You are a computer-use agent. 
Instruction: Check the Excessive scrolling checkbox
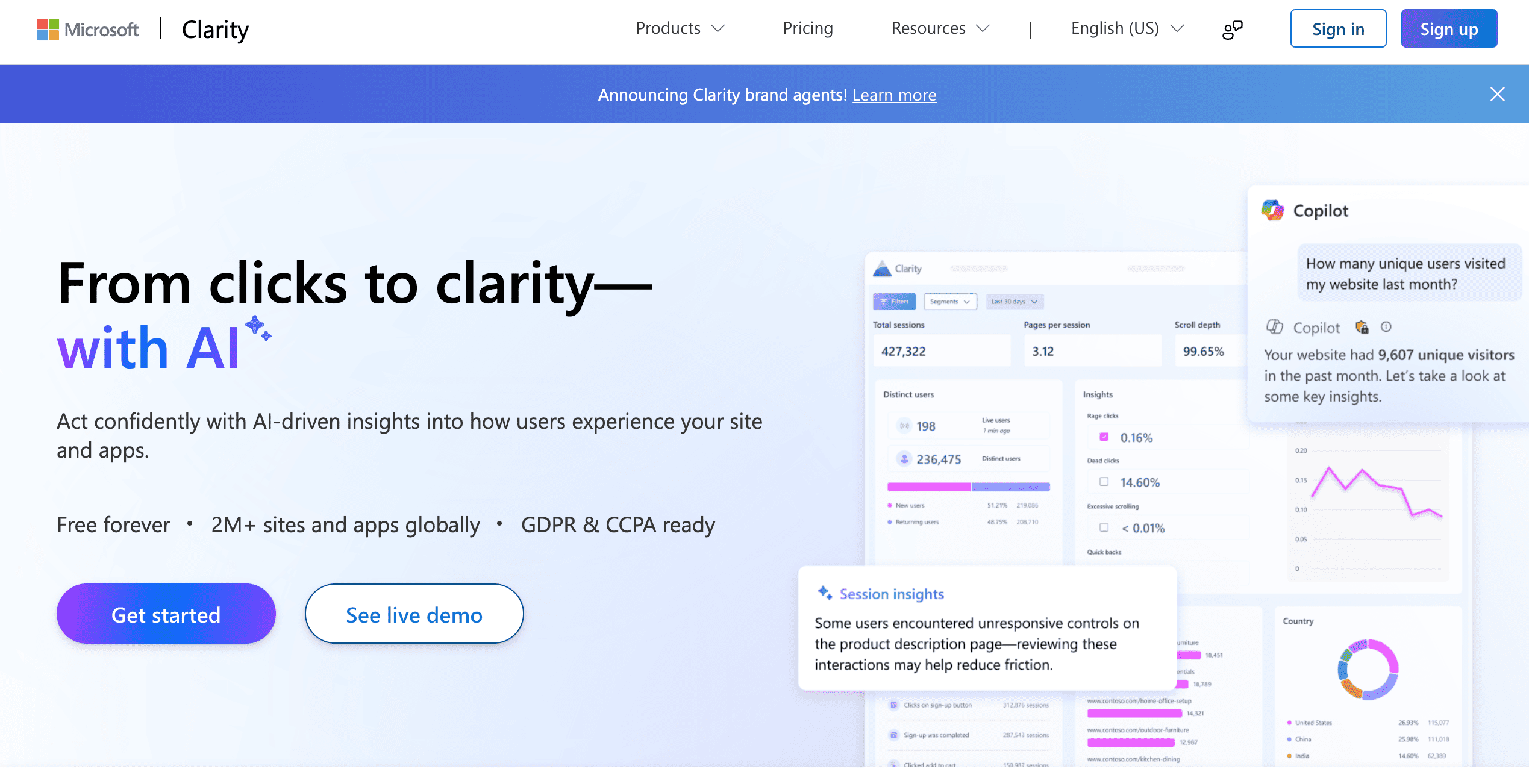tap(1104, 527)
